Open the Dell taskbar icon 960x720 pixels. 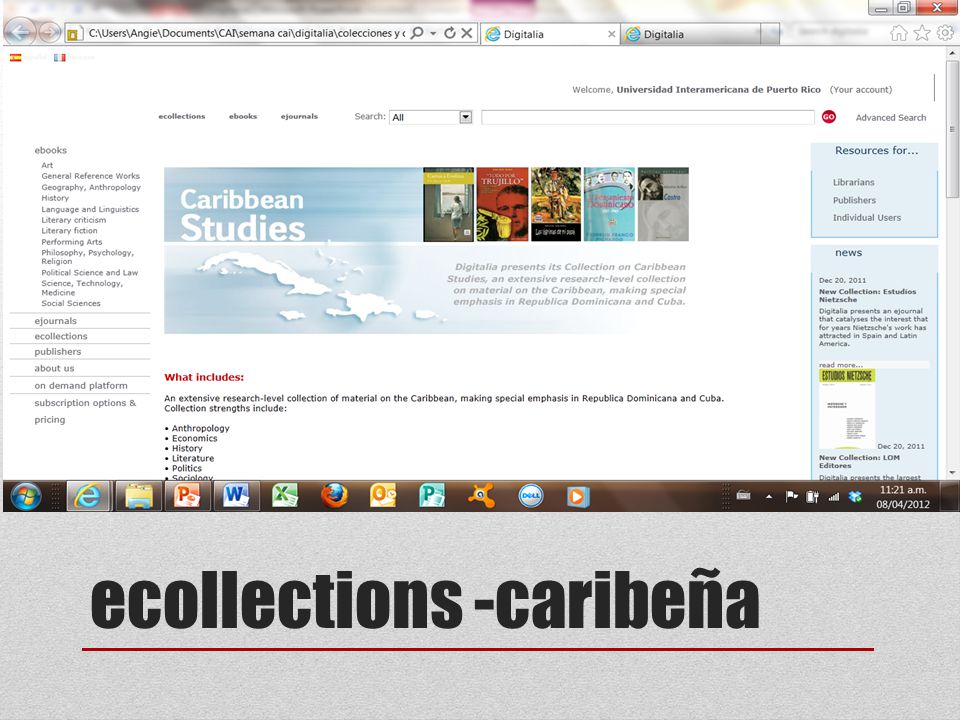click(x=530, y=496)
